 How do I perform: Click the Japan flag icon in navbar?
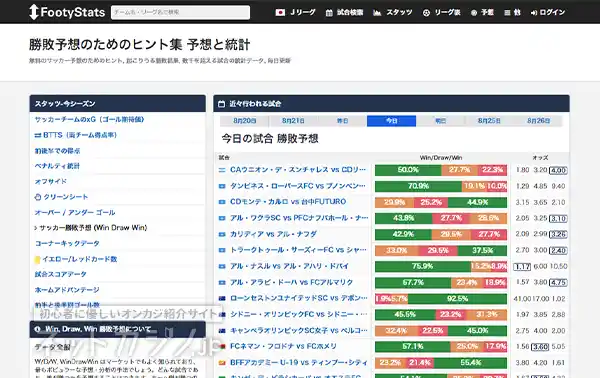pos(280,13)
